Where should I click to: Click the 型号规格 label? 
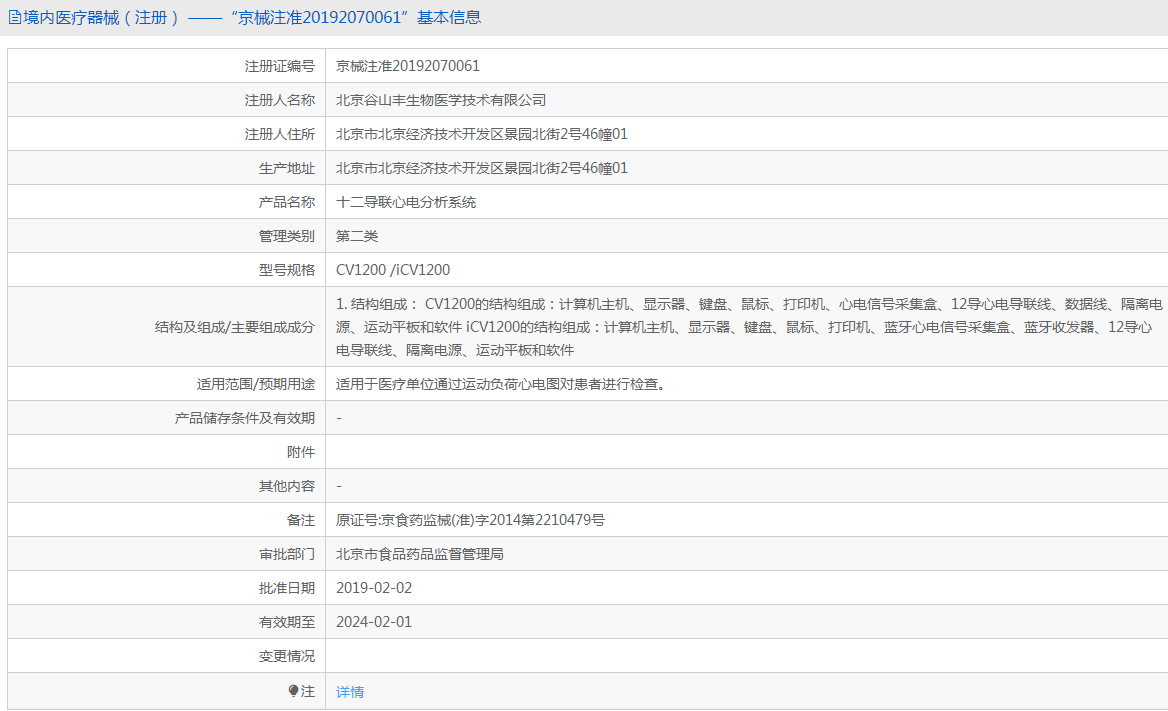click(x=287, y=270)
